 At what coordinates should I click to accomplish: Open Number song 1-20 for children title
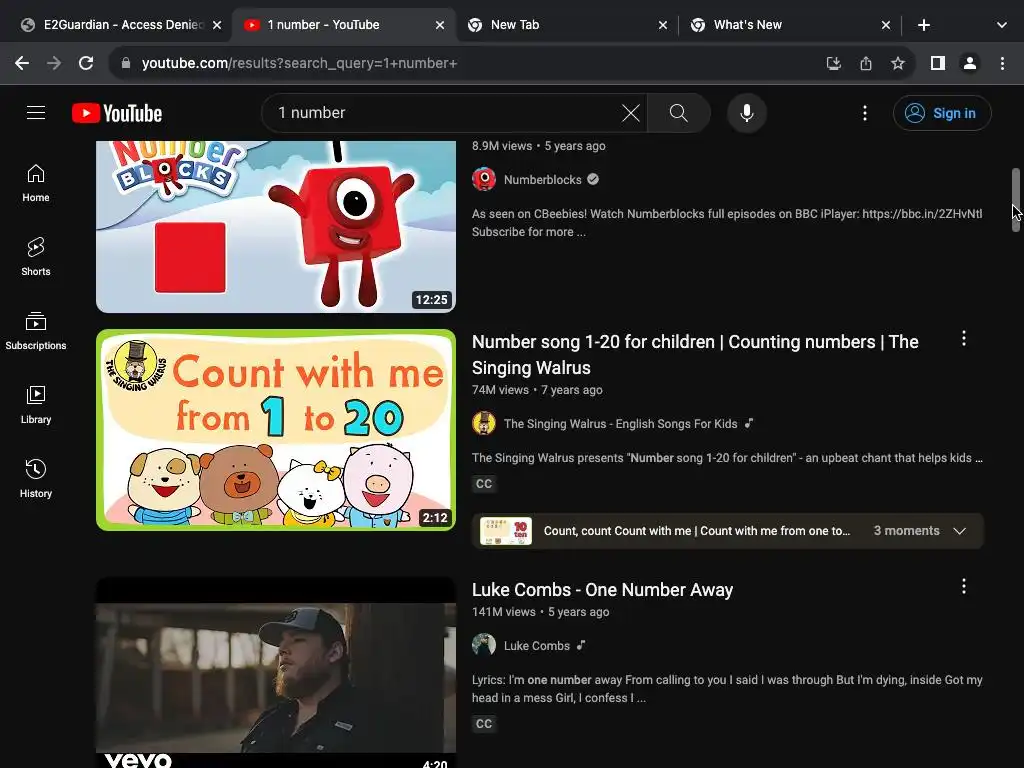pyautogui.click(x=695, y=355)
